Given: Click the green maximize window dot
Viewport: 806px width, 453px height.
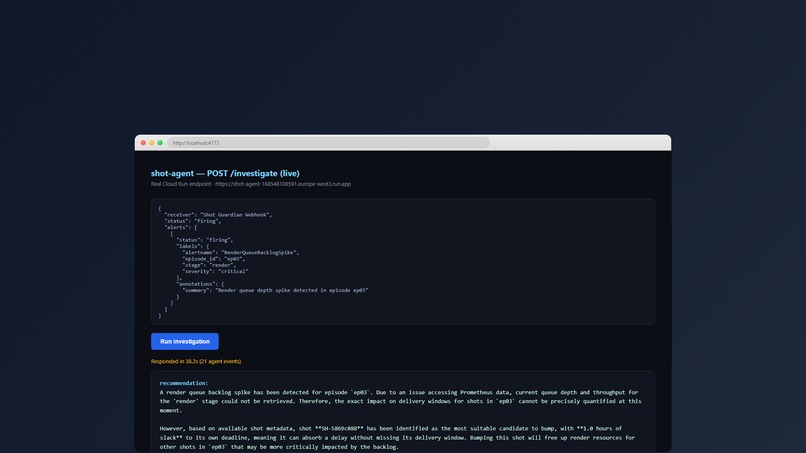Looking at the screenshot, I should coord(160,142).
